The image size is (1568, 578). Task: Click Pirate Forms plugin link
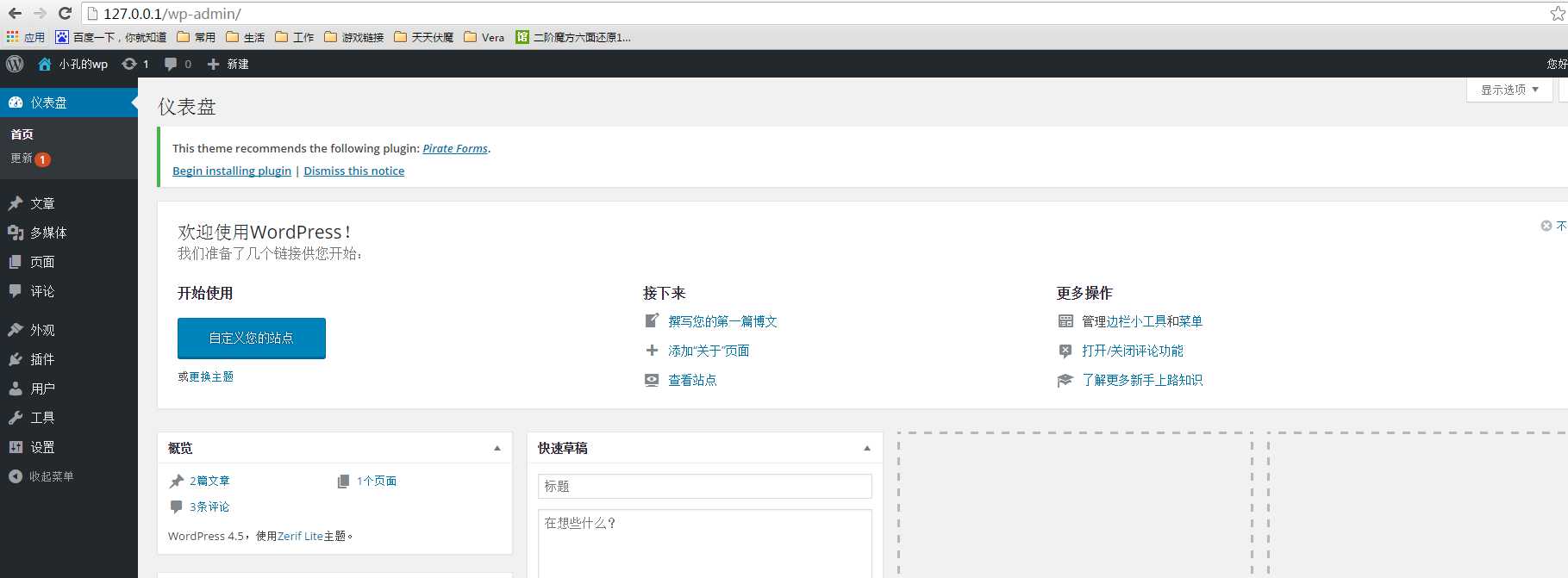click(455, 148)
